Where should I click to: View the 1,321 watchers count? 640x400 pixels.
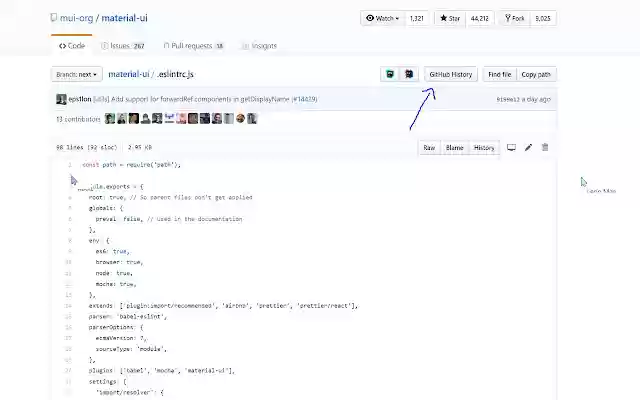click(x=417, y=18)
